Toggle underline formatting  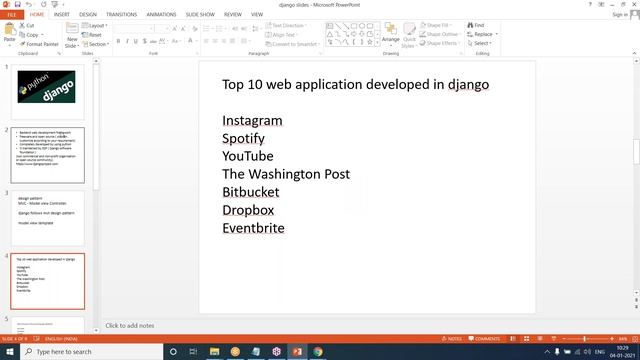[x=136, y=41]
